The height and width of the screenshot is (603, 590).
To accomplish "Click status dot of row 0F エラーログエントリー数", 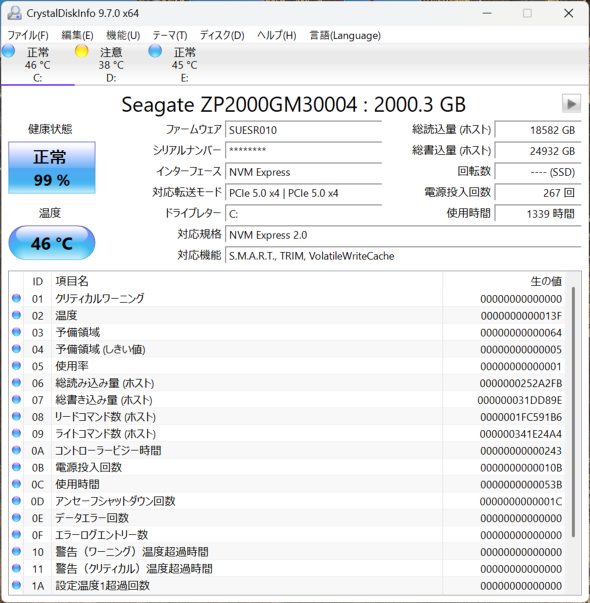I will point(16,535).
